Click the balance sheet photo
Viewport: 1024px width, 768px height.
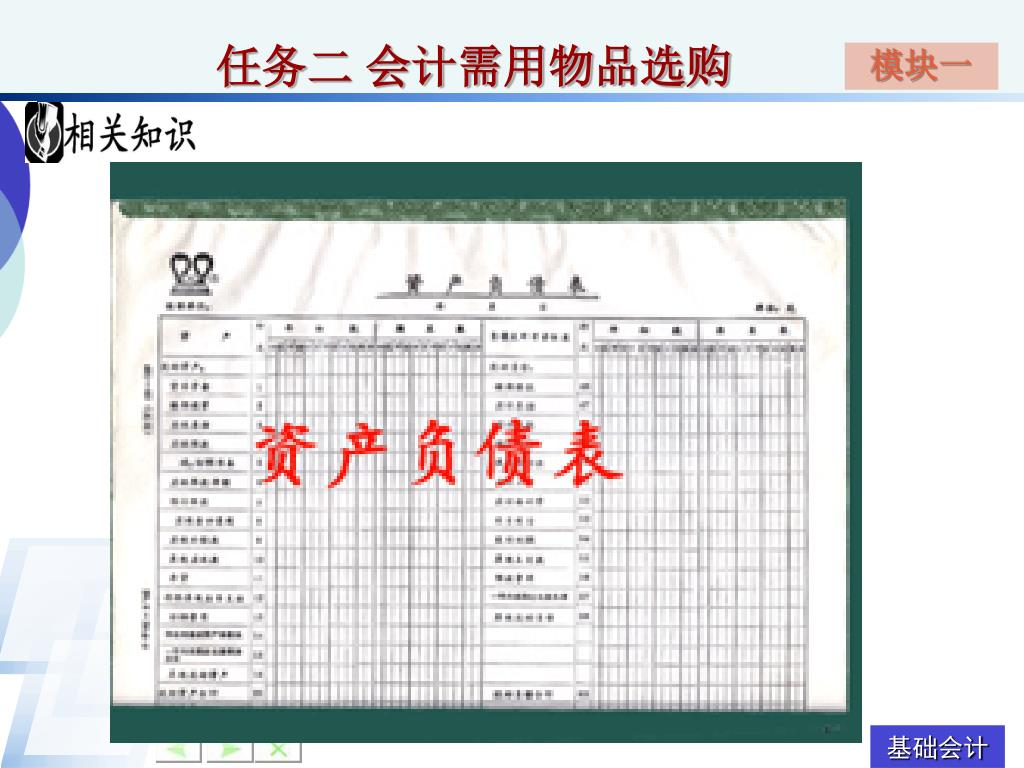tap(486, 452)
